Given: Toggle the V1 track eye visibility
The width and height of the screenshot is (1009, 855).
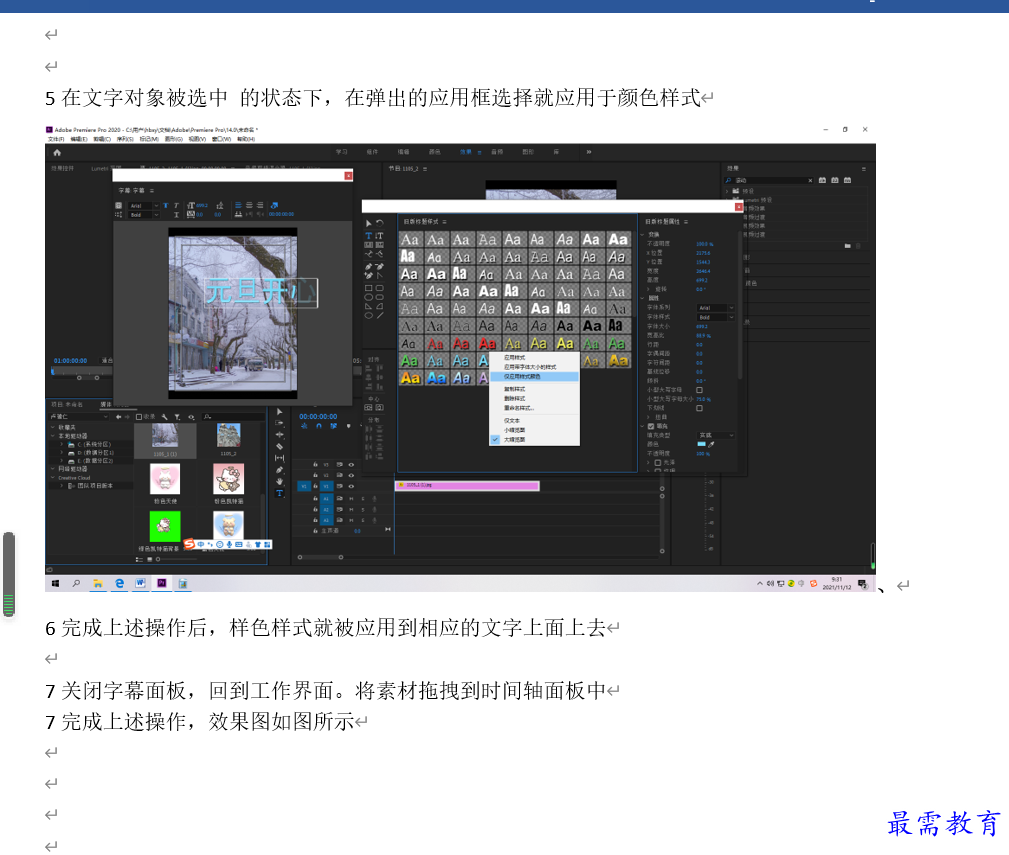Looking at the screenshot, I should tap(351, 486).
